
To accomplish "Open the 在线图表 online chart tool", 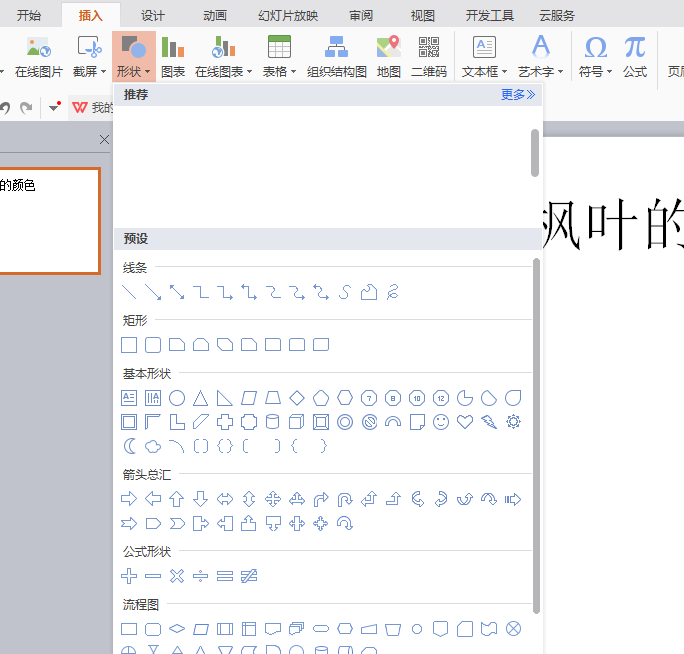I will [223, 57].
